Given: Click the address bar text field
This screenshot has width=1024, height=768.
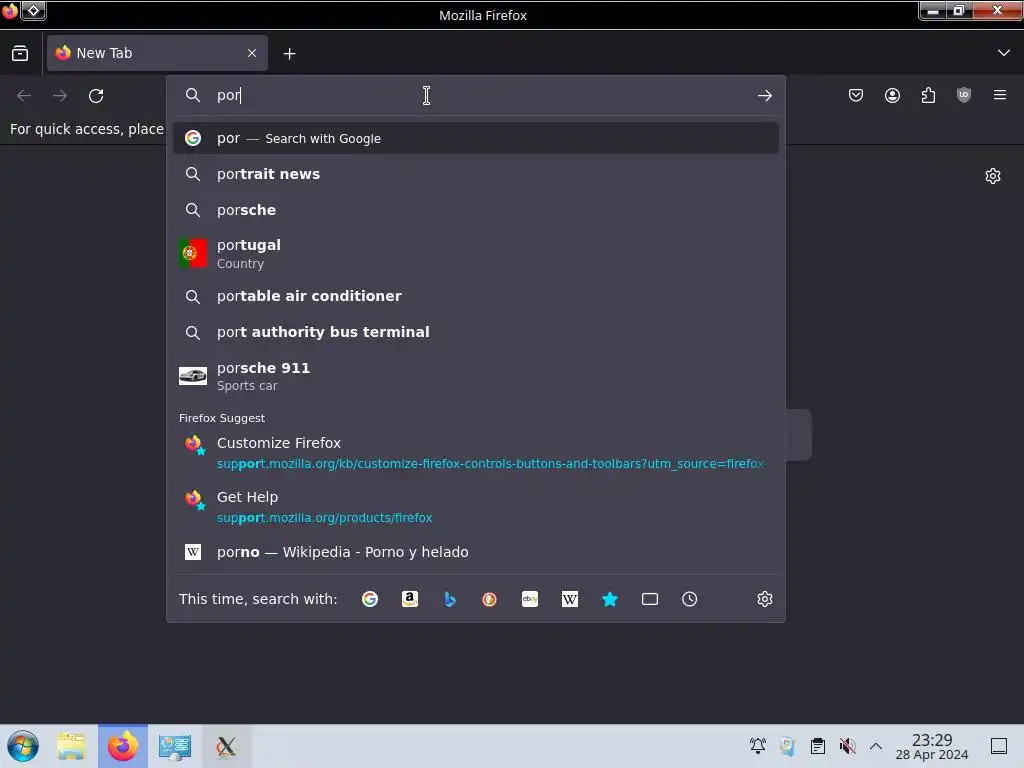Looking at the screenshot, I should tap(477, 95).
